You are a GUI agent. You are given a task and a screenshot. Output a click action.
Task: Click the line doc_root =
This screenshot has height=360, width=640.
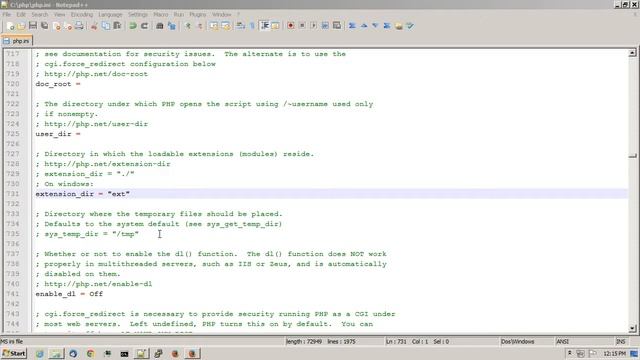58,84
